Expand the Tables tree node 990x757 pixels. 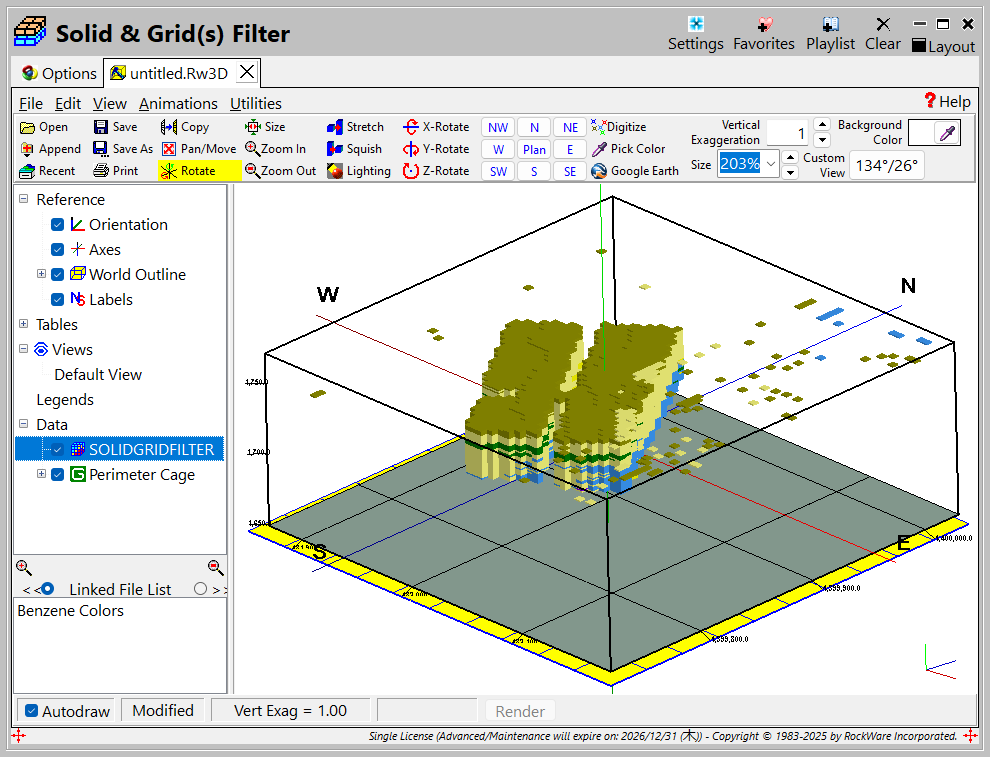point(23,324)
